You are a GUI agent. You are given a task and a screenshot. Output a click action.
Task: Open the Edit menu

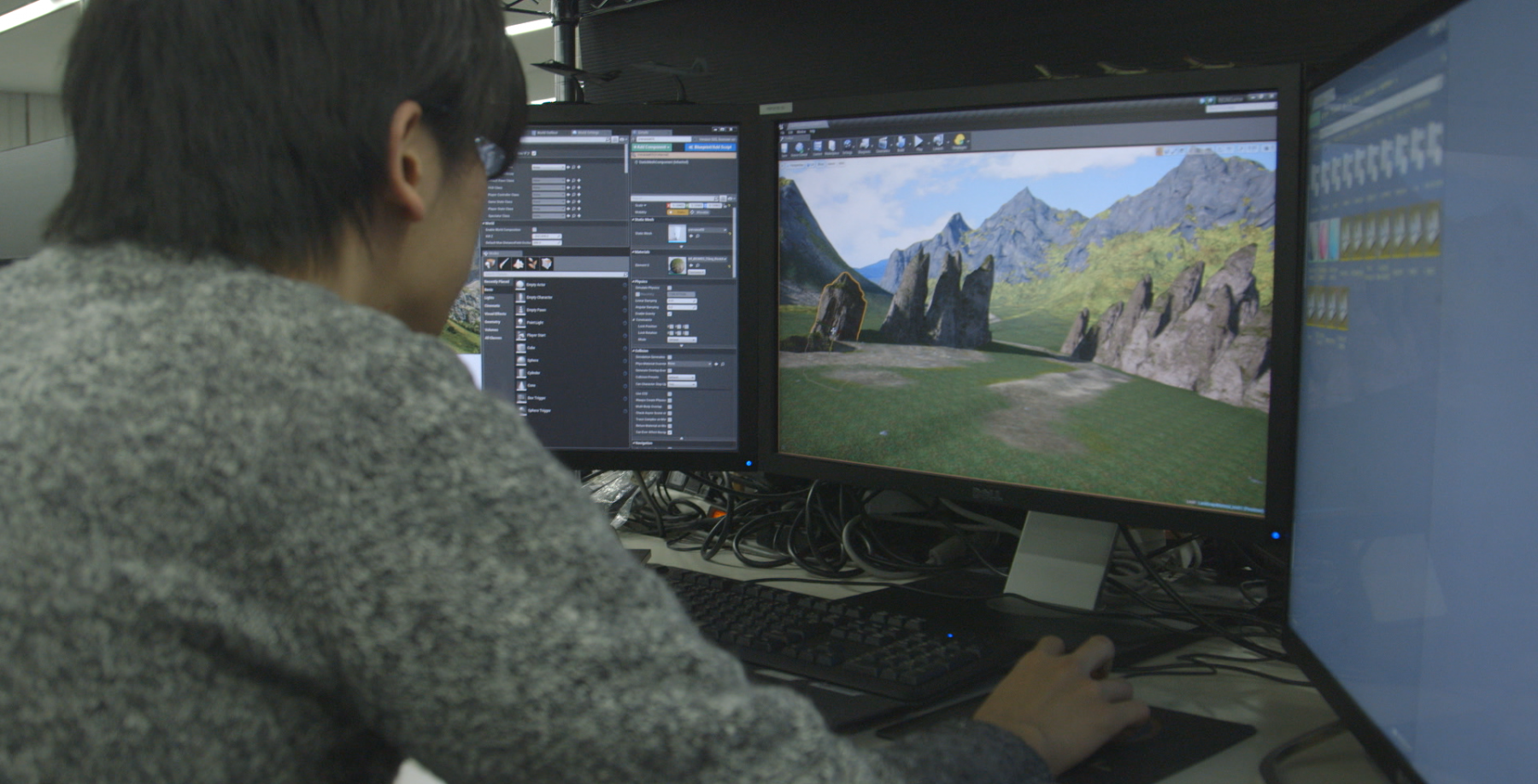[790, 132]
